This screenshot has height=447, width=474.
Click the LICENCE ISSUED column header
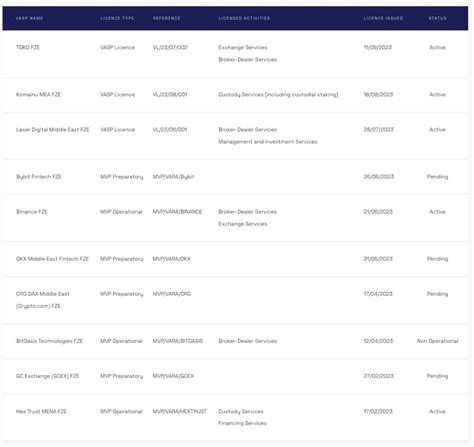(x=383, y=18)
